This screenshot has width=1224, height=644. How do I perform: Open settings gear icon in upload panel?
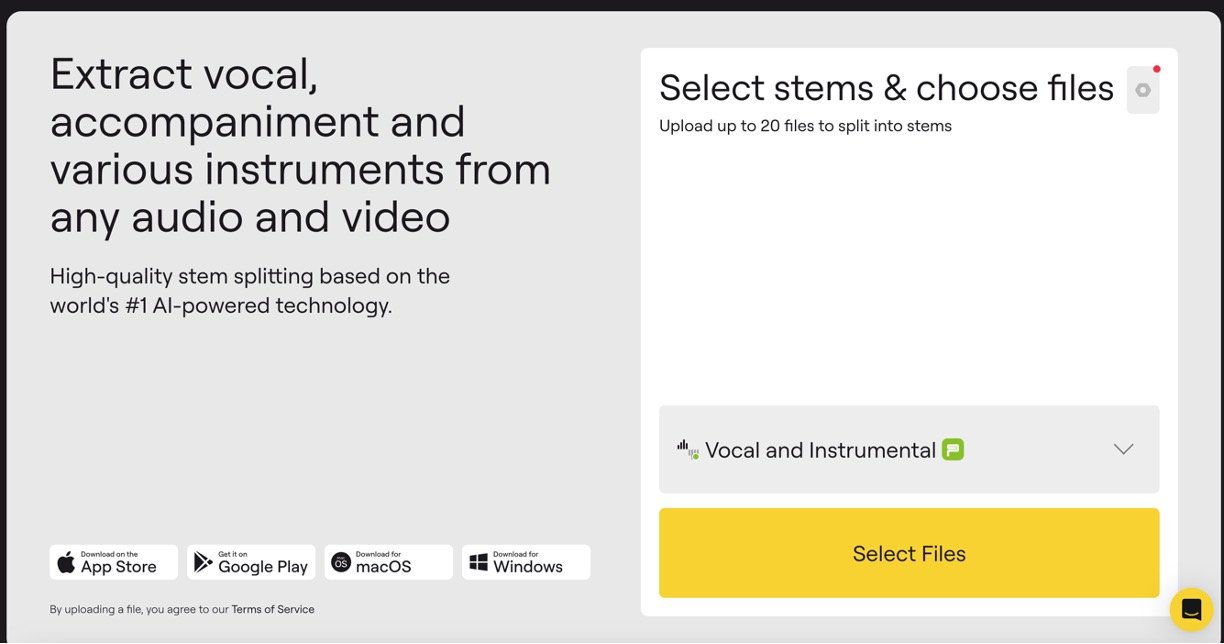[x=1142, y=90]
